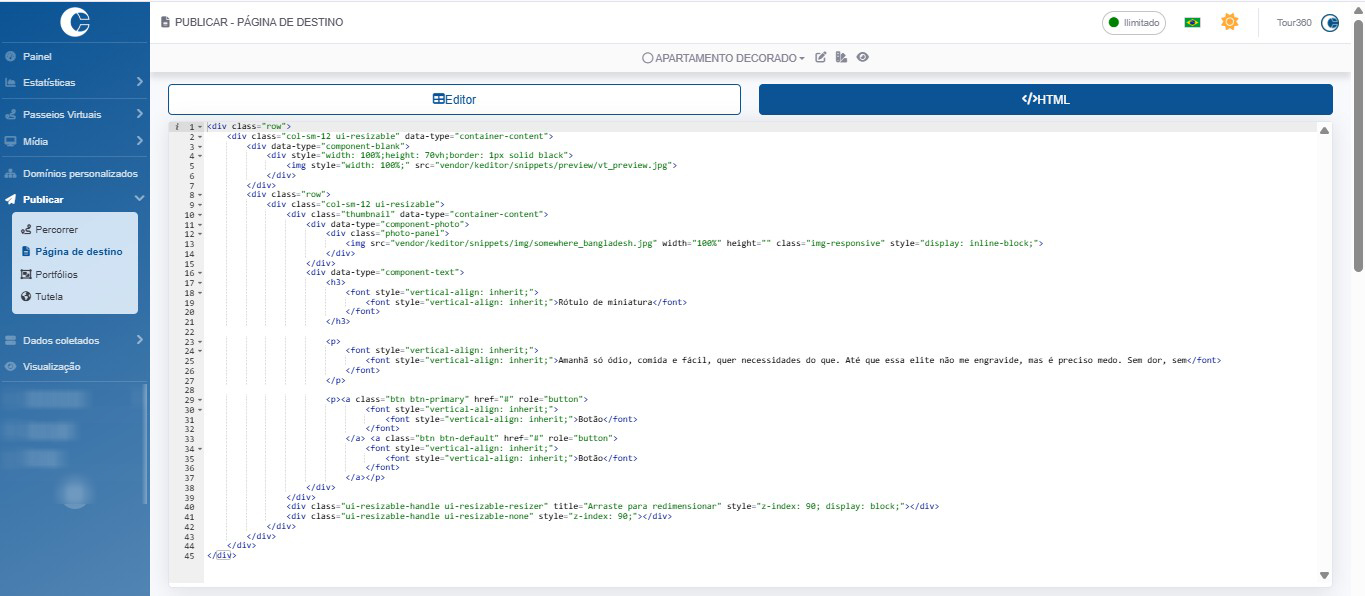
Task: Switch to the Editor tab
Action: click(454, 99)
